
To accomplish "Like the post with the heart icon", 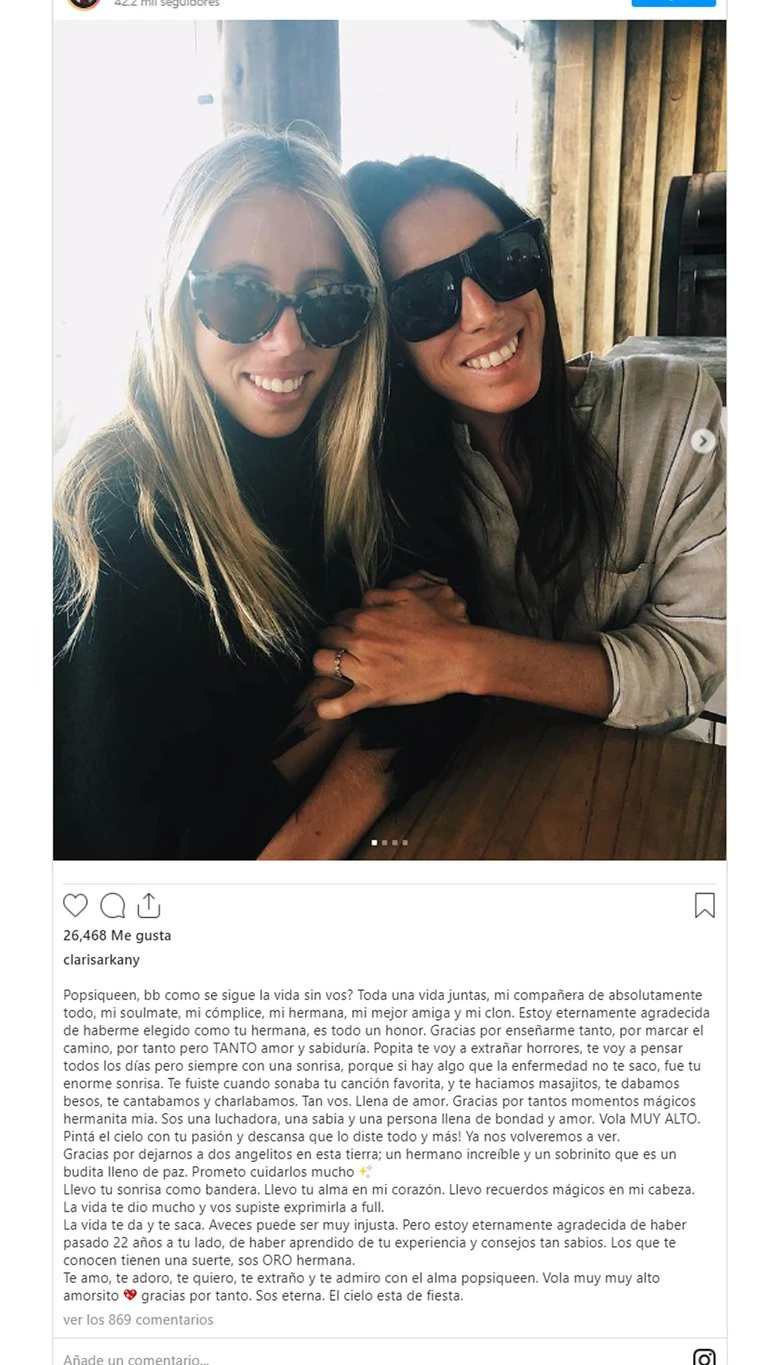I will click(75, 905).
